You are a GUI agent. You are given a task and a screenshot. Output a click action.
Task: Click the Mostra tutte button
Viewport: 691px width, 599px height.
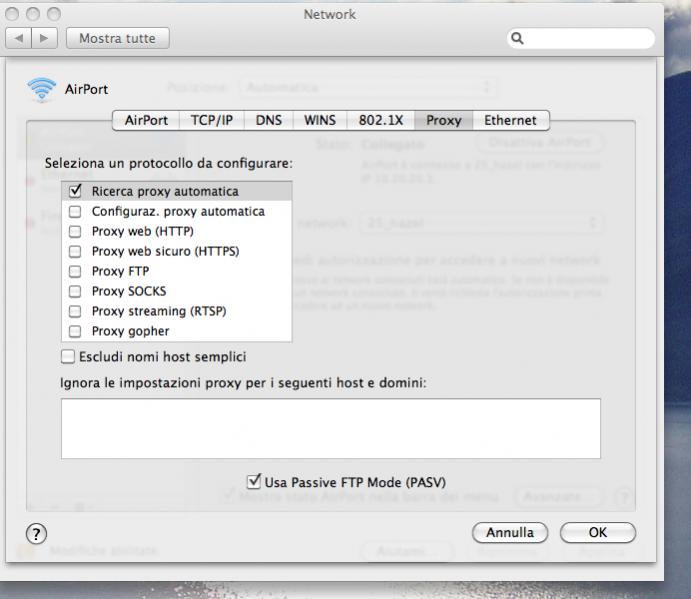118,38
